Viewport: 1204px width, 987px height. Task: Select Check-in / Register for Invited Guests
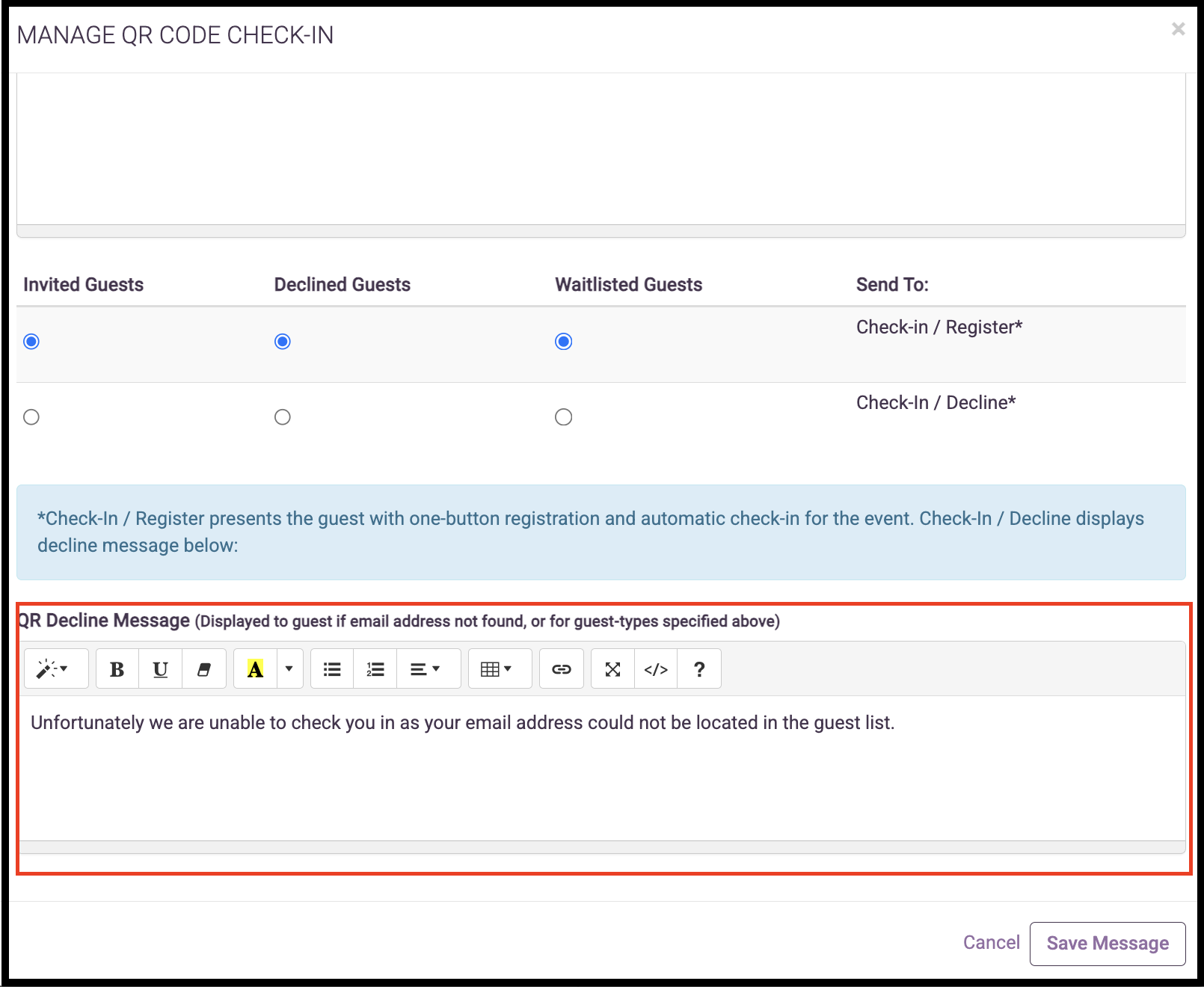point(31,342)
